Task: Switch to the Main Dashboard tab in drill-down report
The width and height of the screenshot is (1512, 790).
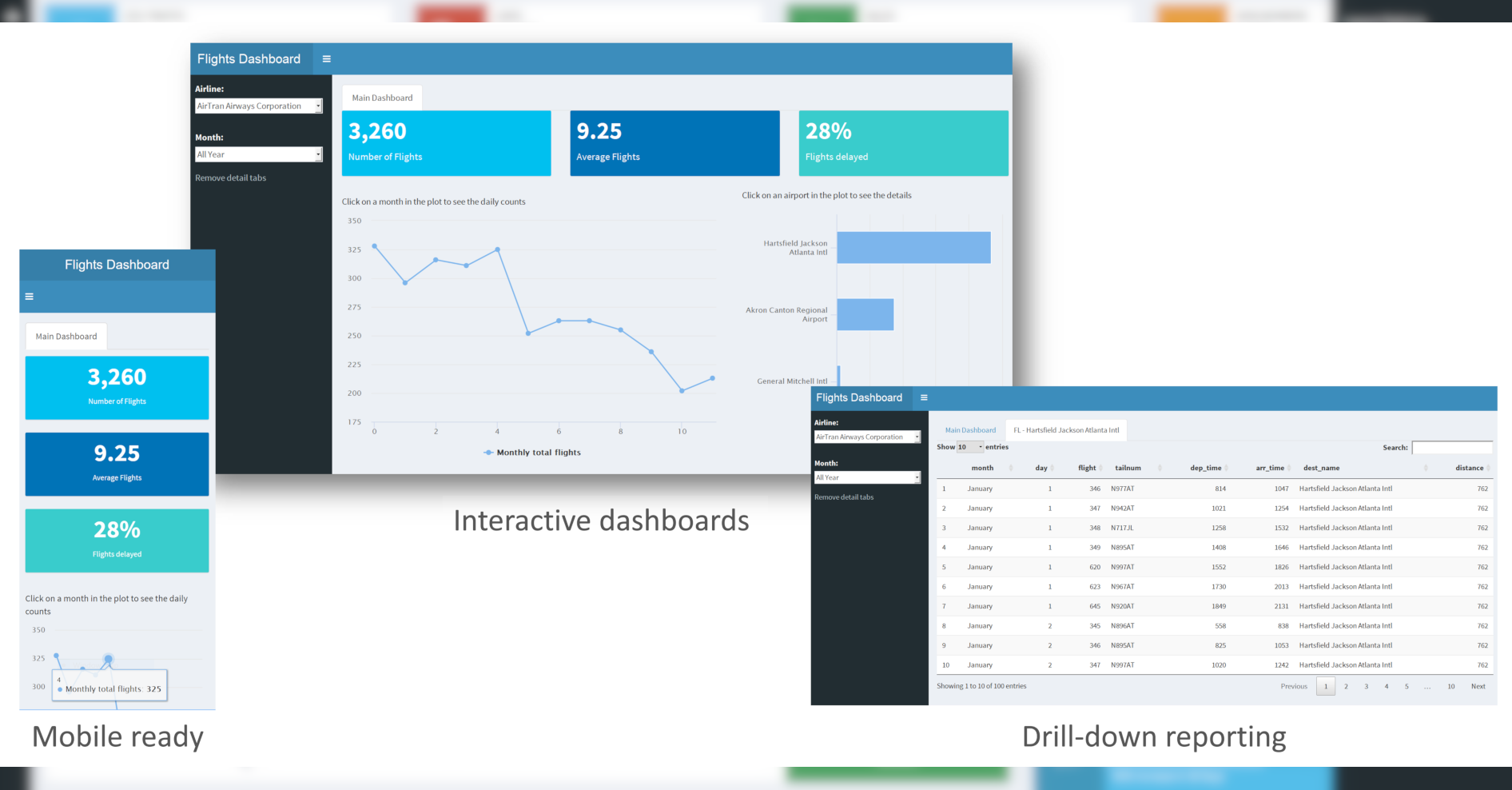Action: [x=970, y=429]
